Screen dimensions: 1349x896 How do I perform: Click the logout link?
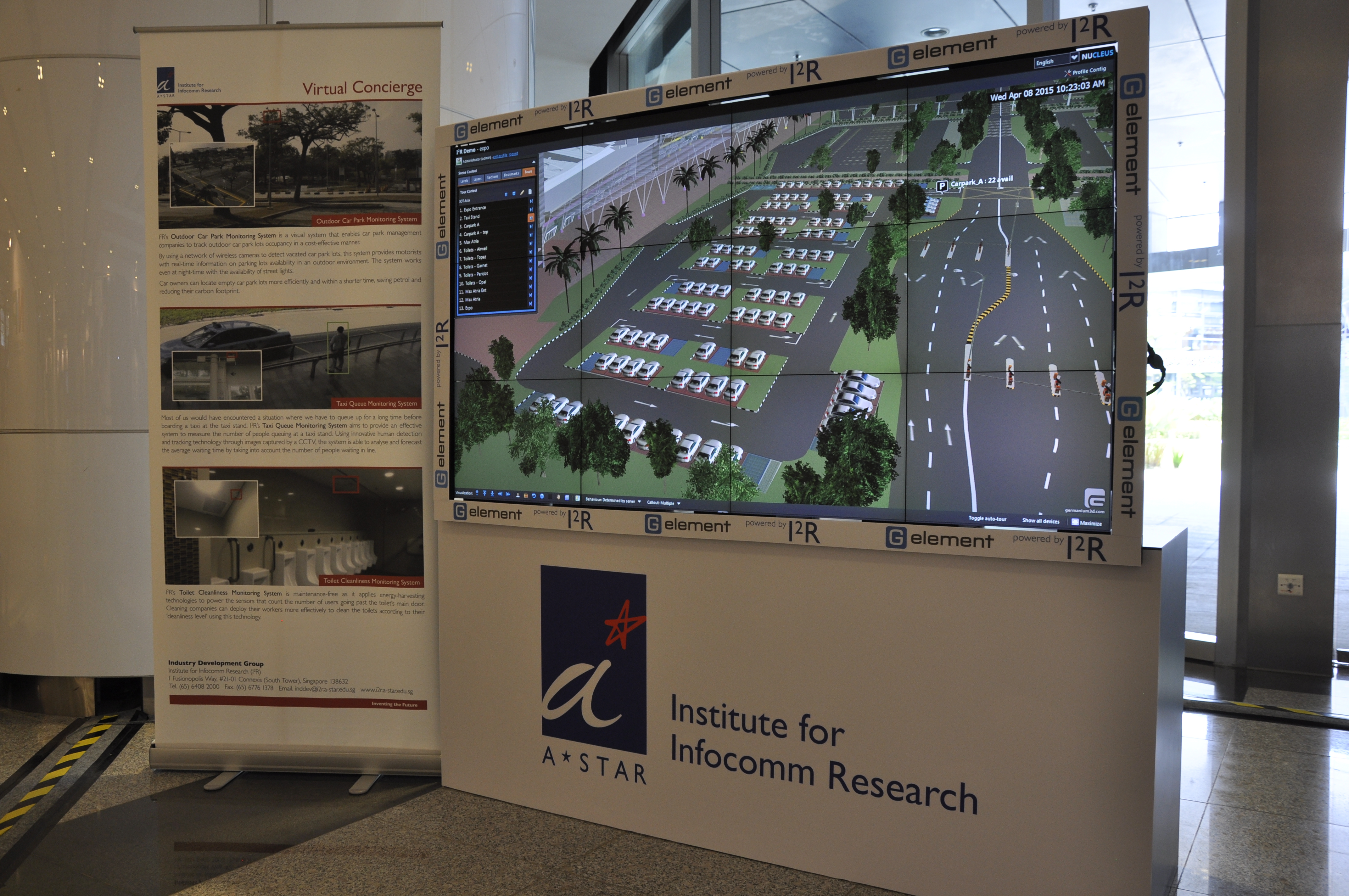tap(514, 154)
